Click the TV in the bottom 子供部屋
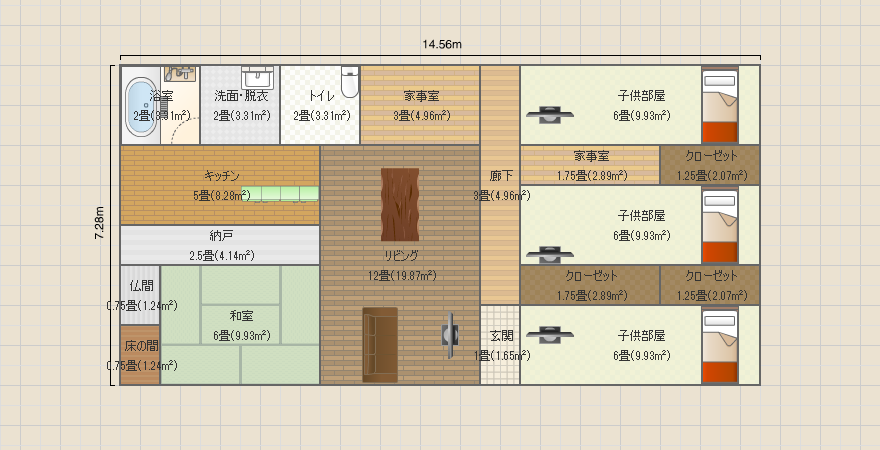 (x=548, y=334)
